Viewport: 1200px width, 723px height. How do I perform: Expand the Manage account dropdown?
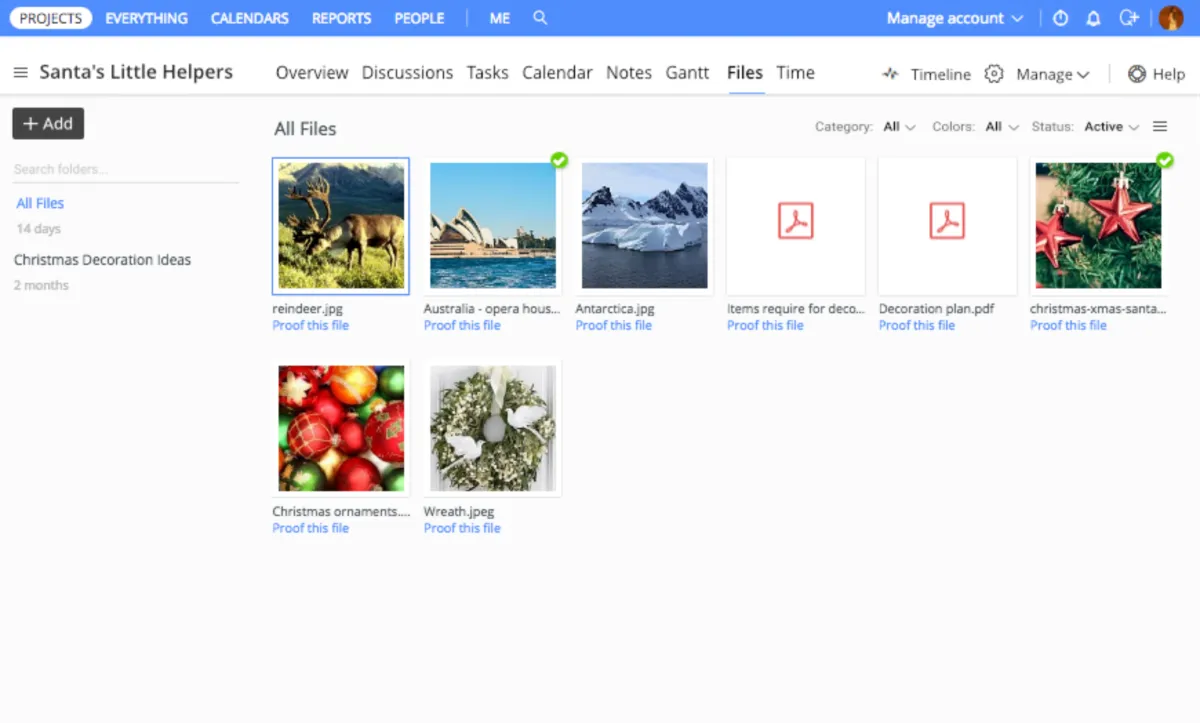click(955, 18)
